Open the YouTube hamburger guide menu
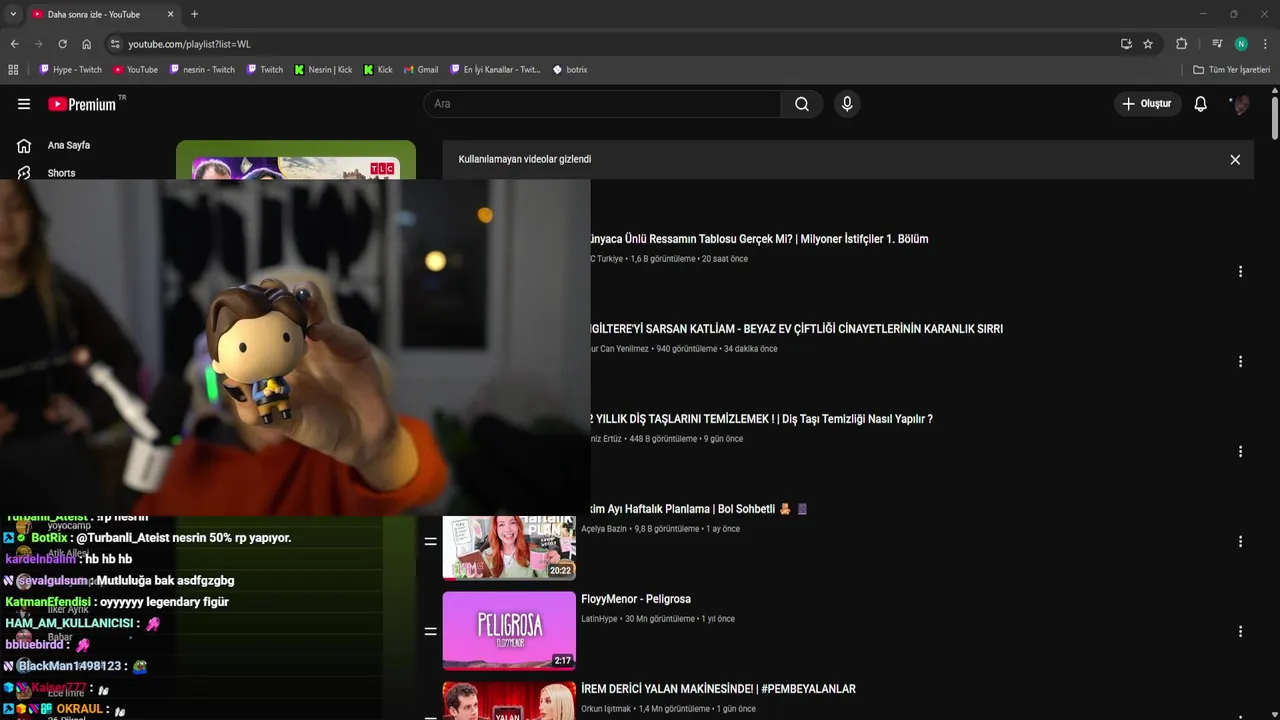 pos(24,104)
